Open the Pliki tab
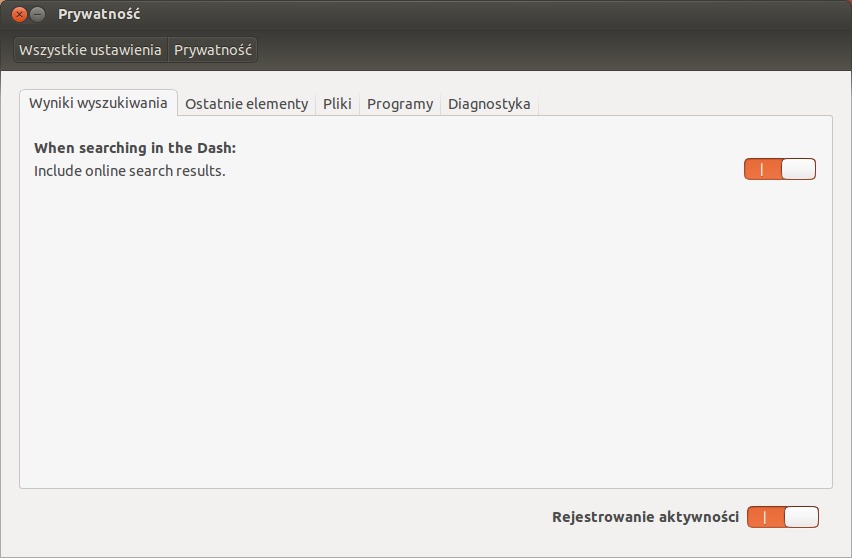The height and width of the screenshot is (558, 852). pyautogui.click(x=337, y=104)
